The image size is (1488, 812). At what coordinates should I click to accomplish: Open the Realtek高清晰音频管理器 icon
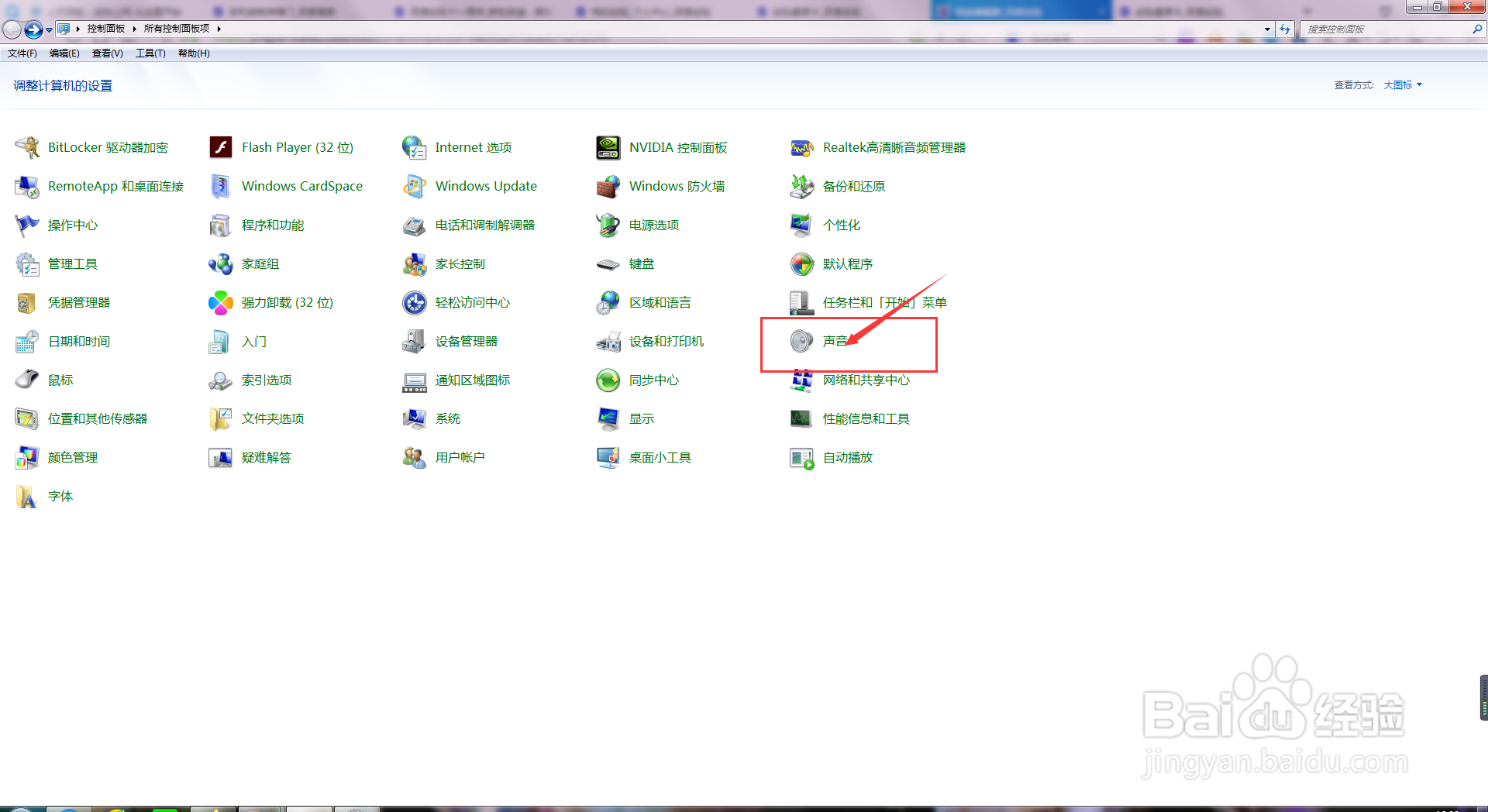[x=802, y=147]
